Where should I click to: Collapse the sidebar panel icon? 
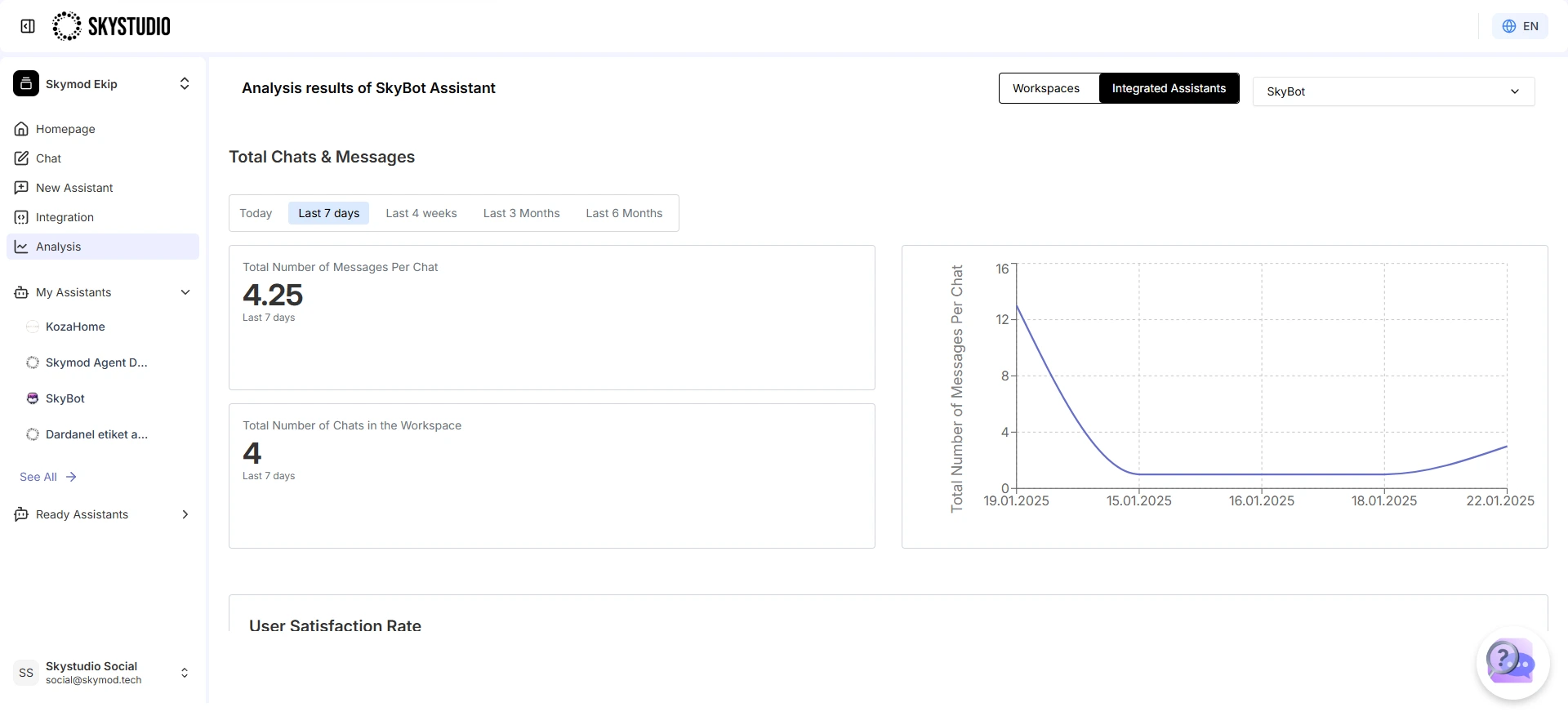pos(28,26)
